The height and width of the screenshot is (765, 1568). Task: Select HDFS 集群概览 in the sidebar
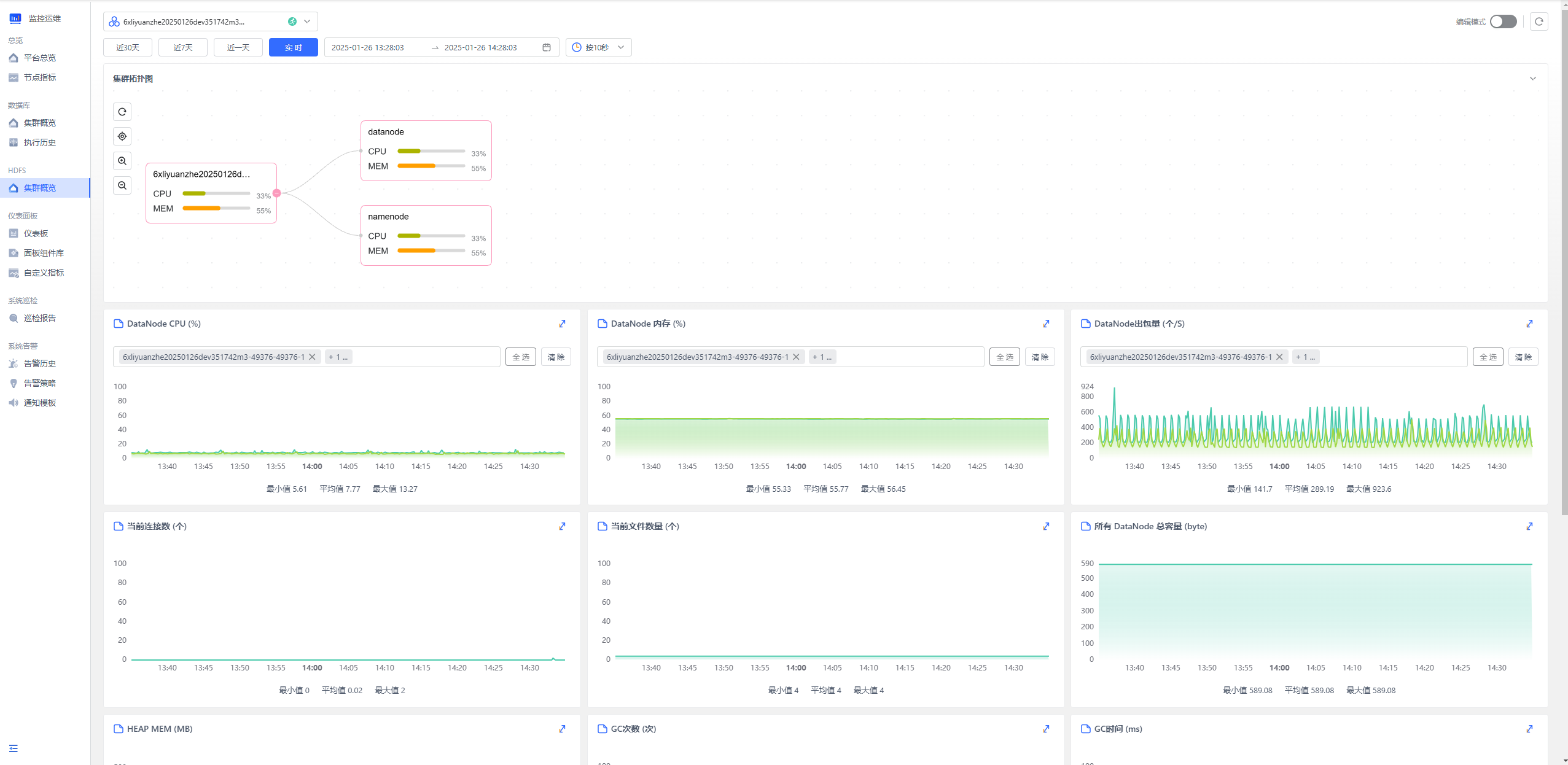[45, 188]
